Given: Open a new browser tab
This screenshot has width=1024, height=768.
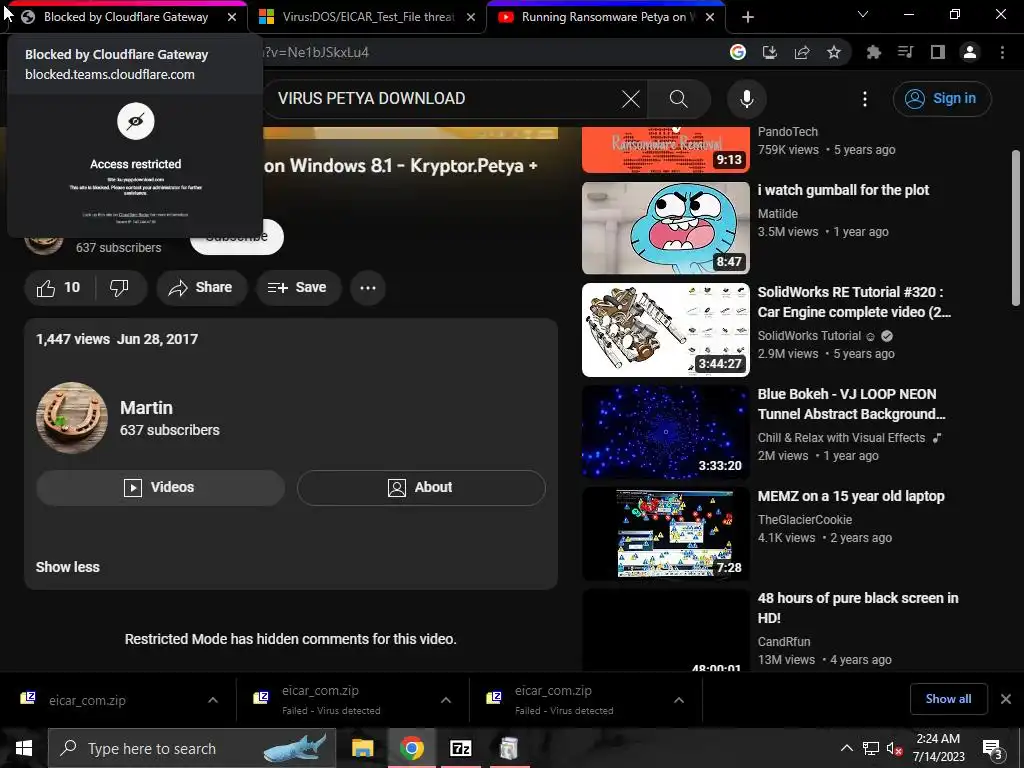Looking at the screenshot, I should point(748,17).
